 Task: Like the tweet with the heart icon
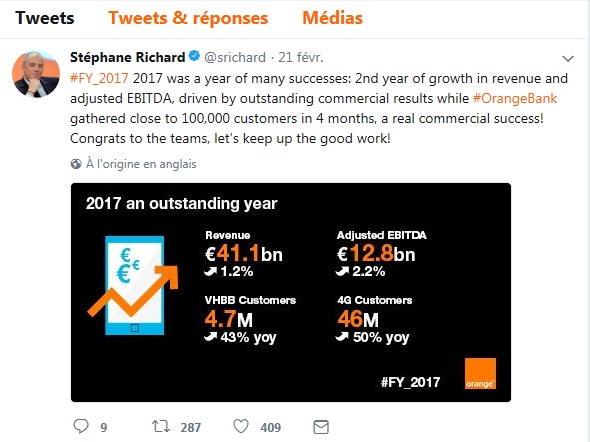coord(241,427)
